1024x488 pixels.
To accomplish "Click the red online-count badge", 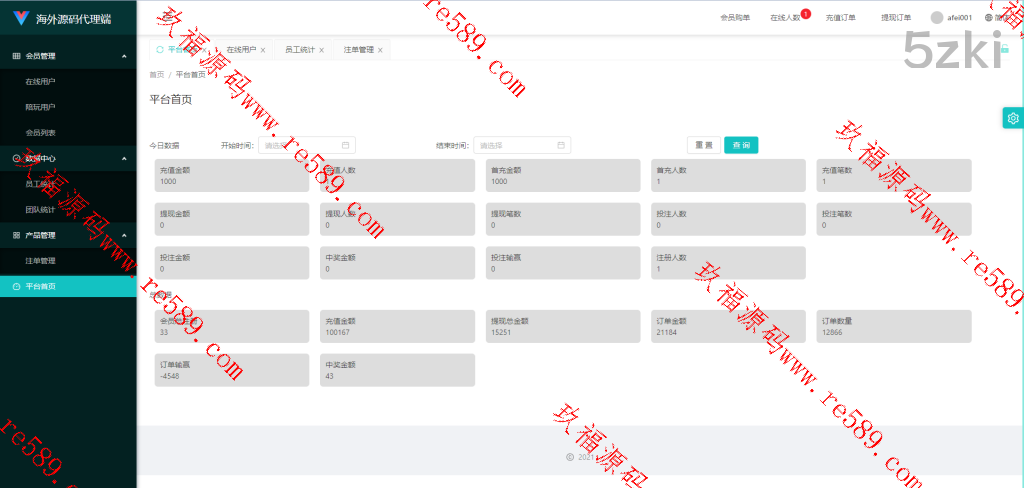I will pyautogui.click(x=805, y=13).
